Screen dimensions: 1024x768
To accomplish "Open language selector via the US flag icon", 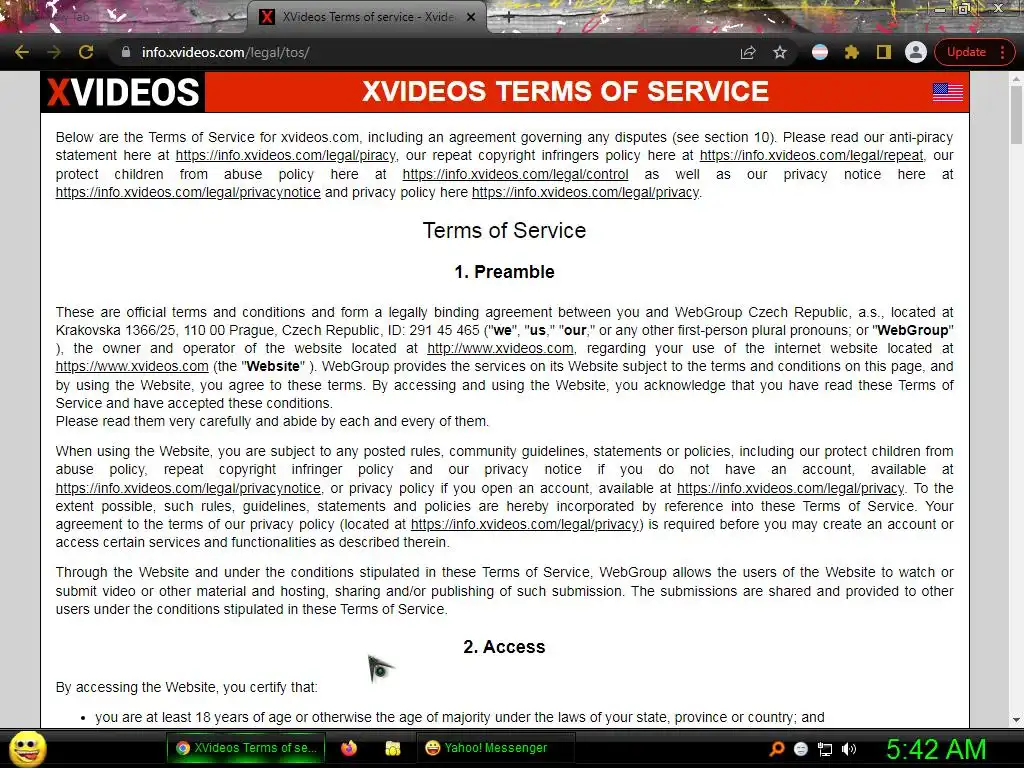I will pos(948,92).
